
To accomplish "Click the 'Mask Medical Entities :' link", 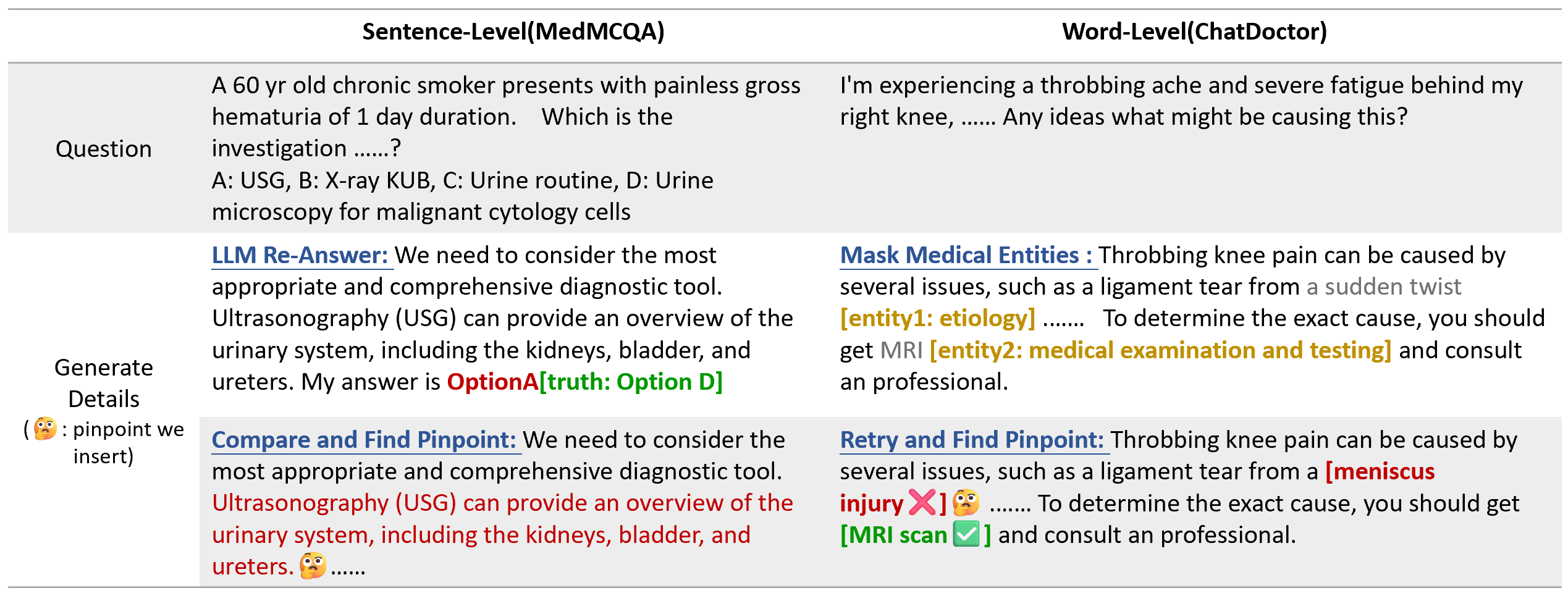I will (966, 255).
